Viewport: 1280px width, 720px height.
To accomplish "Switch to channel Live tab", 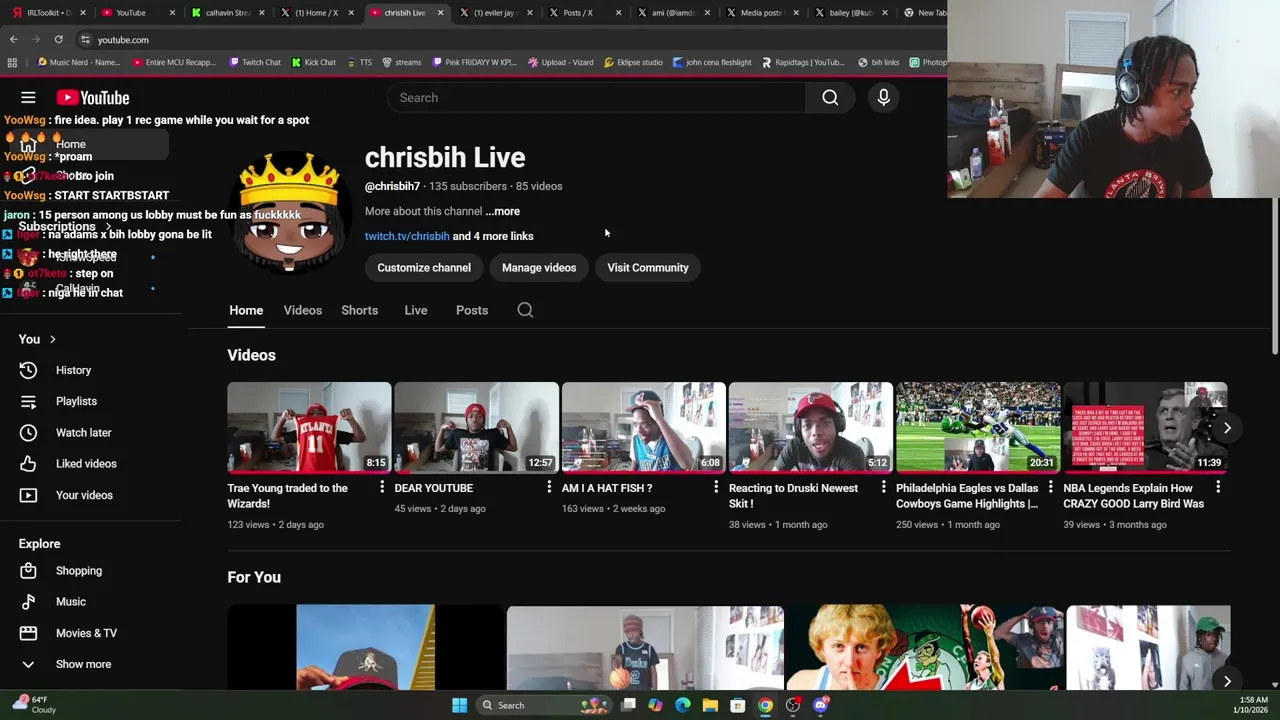I will (x=415, y=310).
